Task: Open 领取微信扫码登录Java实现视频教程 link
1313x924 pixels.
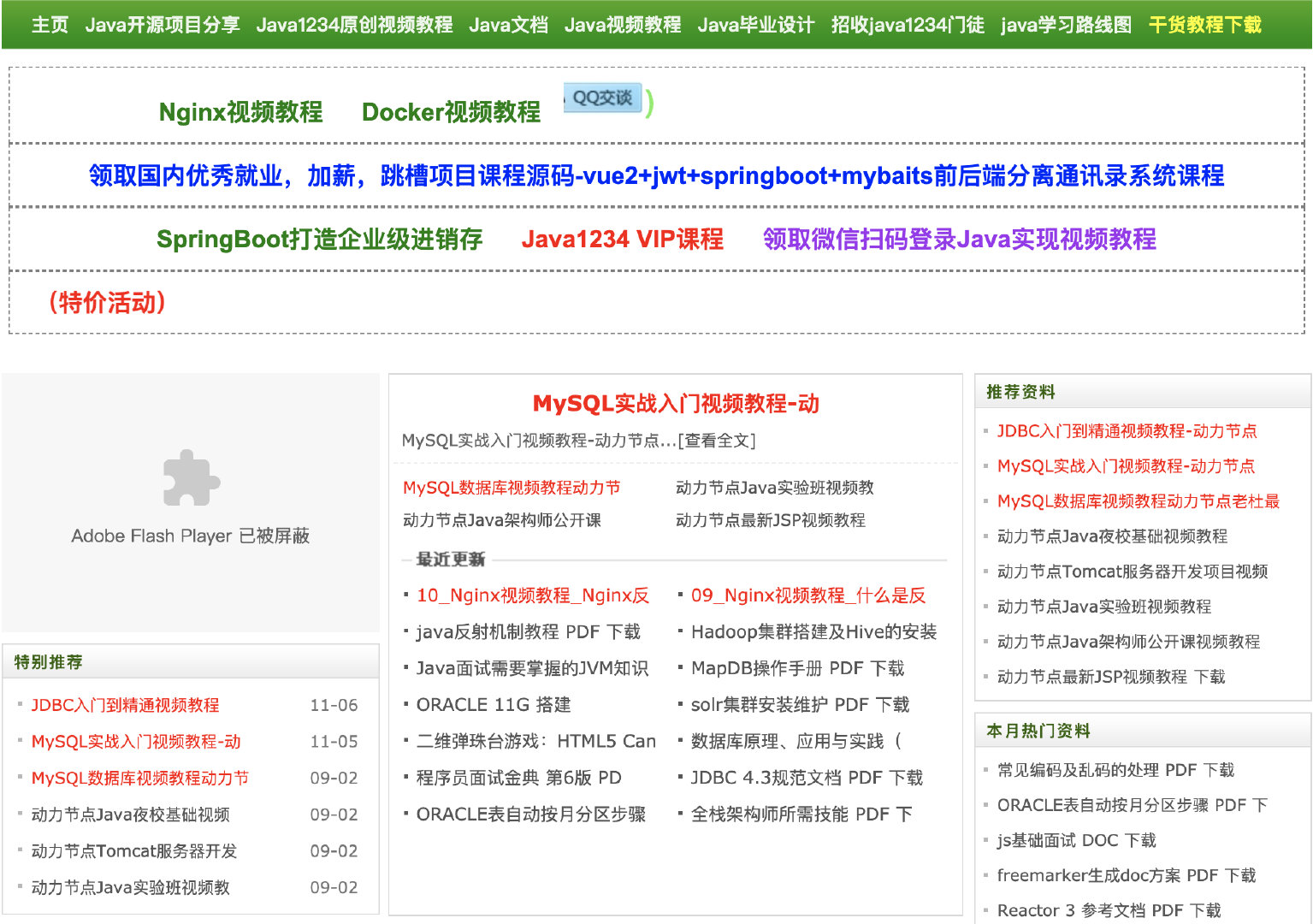Action: coord(959,239)
